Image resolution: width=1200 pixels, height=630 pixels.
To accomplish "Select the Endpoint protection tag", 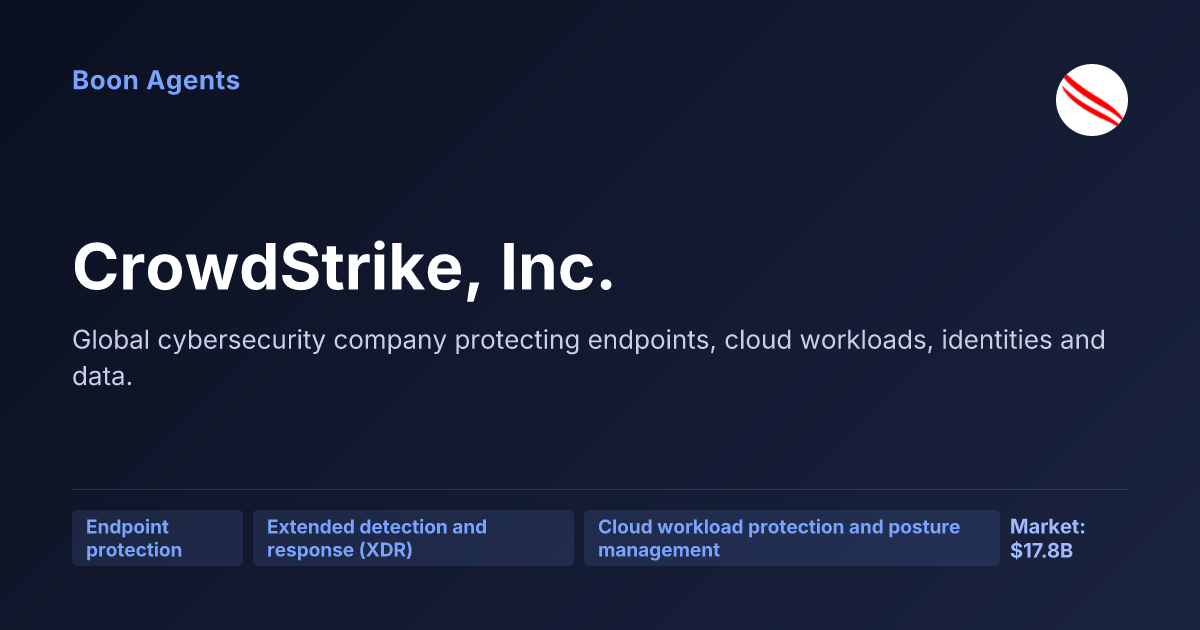I will click(x=157, y=538).
